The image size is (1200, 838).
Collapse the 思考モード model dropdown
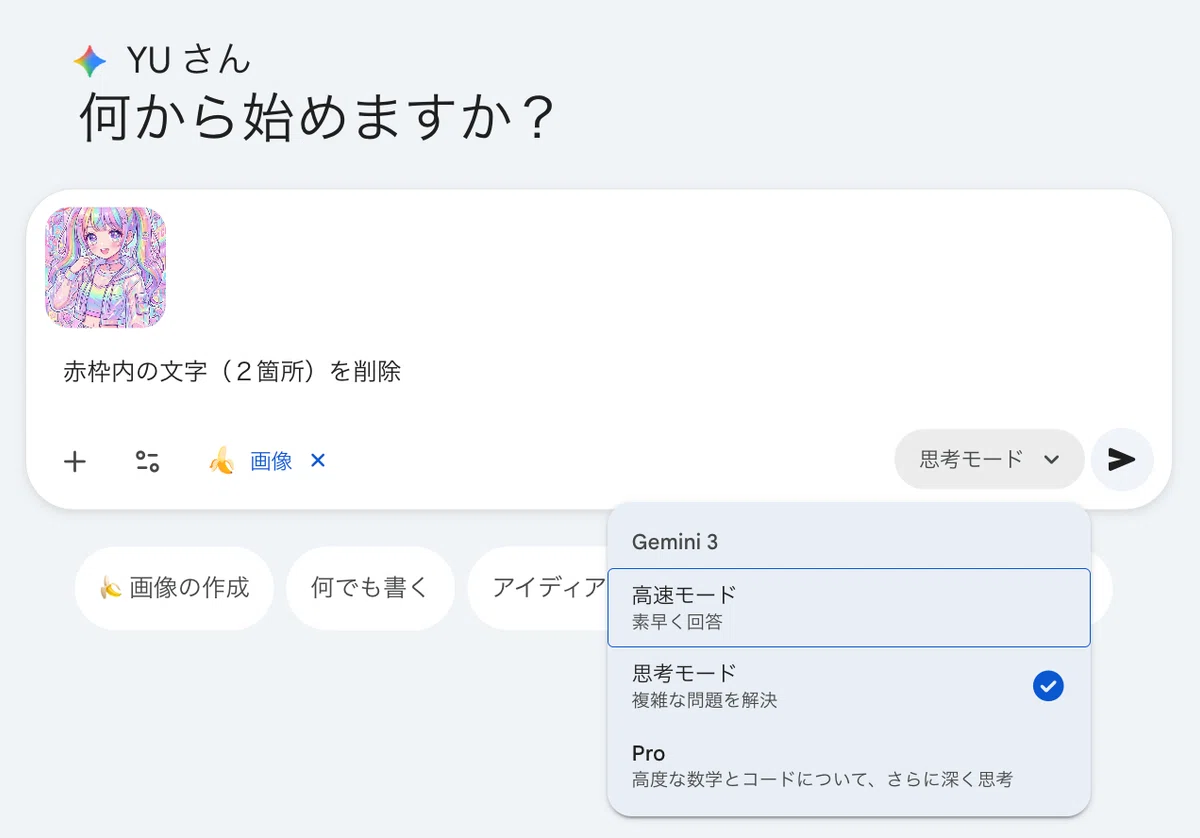tap(989, 459)
